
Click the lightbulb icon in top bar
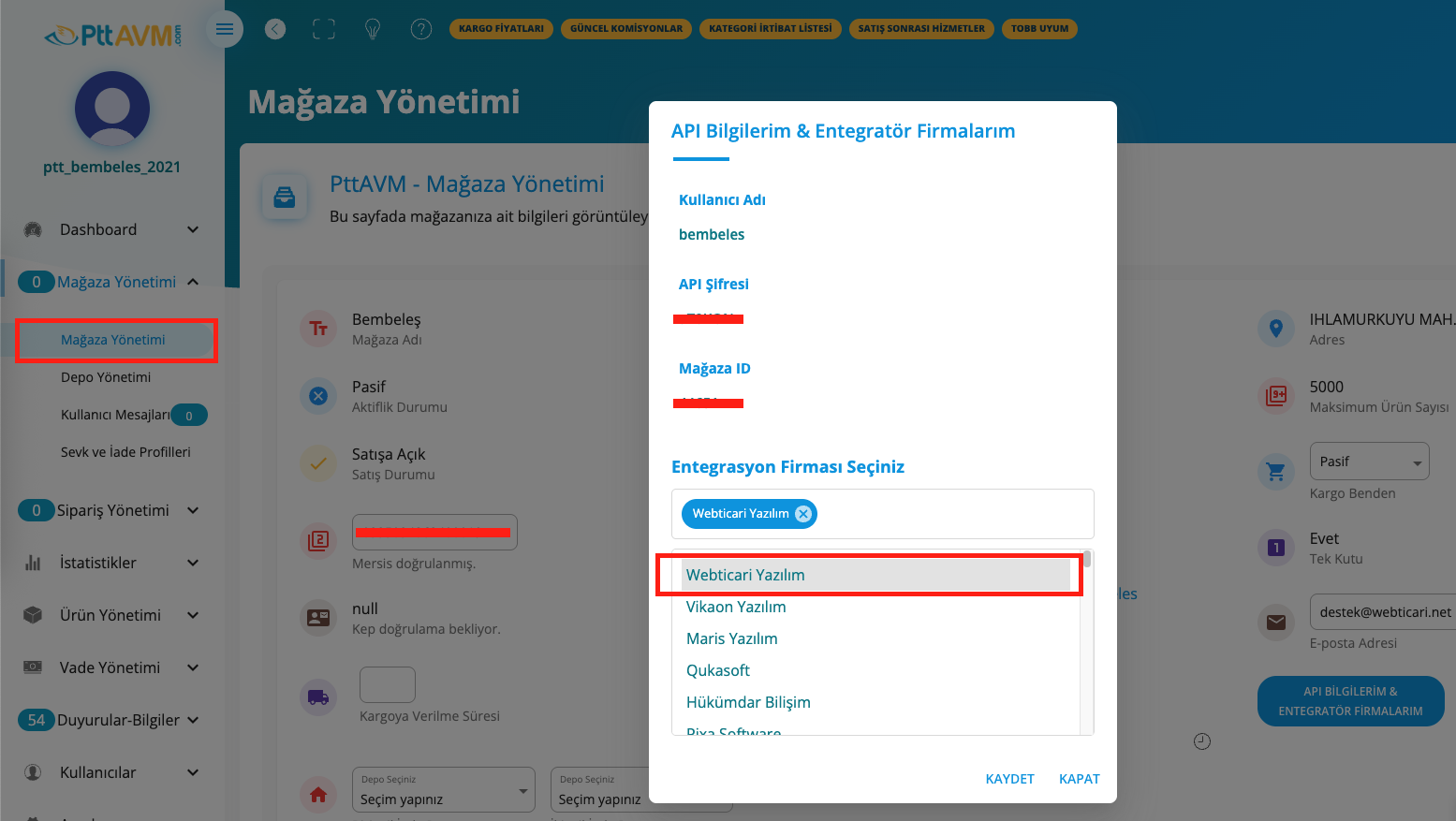click(373, 29)
